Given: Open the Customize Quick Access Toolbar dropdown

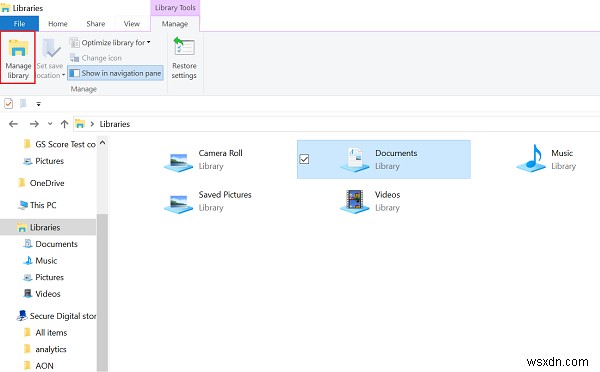Looking at the screenshot, I should point(38,104).
